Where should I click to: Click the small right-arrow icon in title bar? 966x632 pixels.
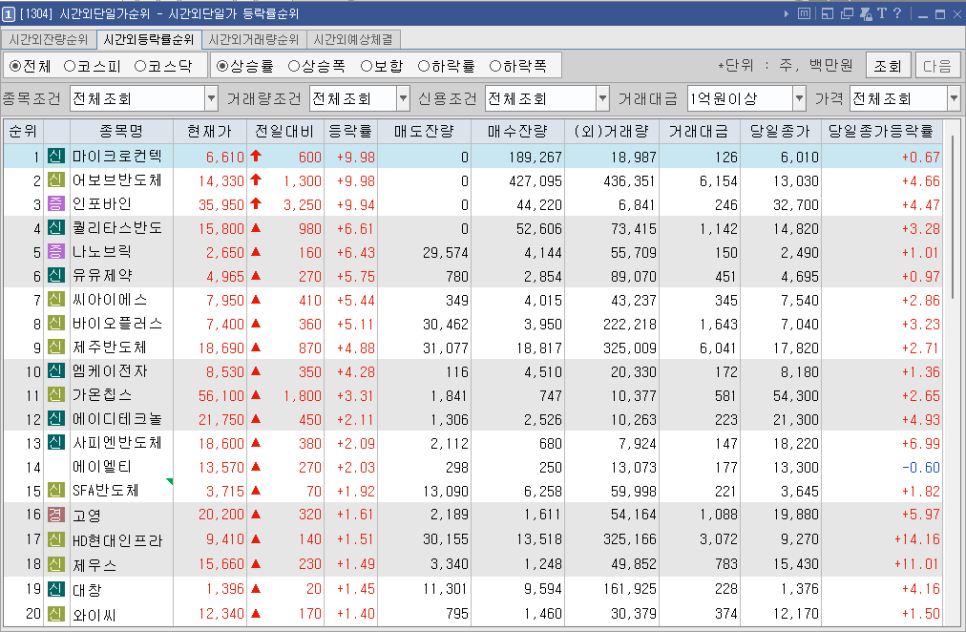point(786,14)
